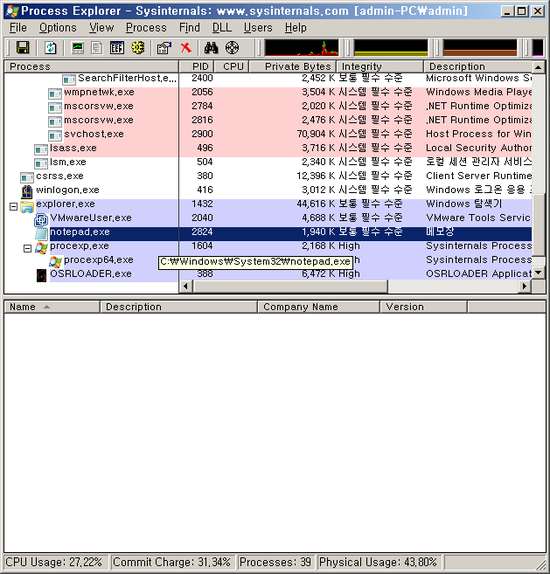
Task: Select the mscorsvw.exe row with PID 2784
Action: point(268,106)
